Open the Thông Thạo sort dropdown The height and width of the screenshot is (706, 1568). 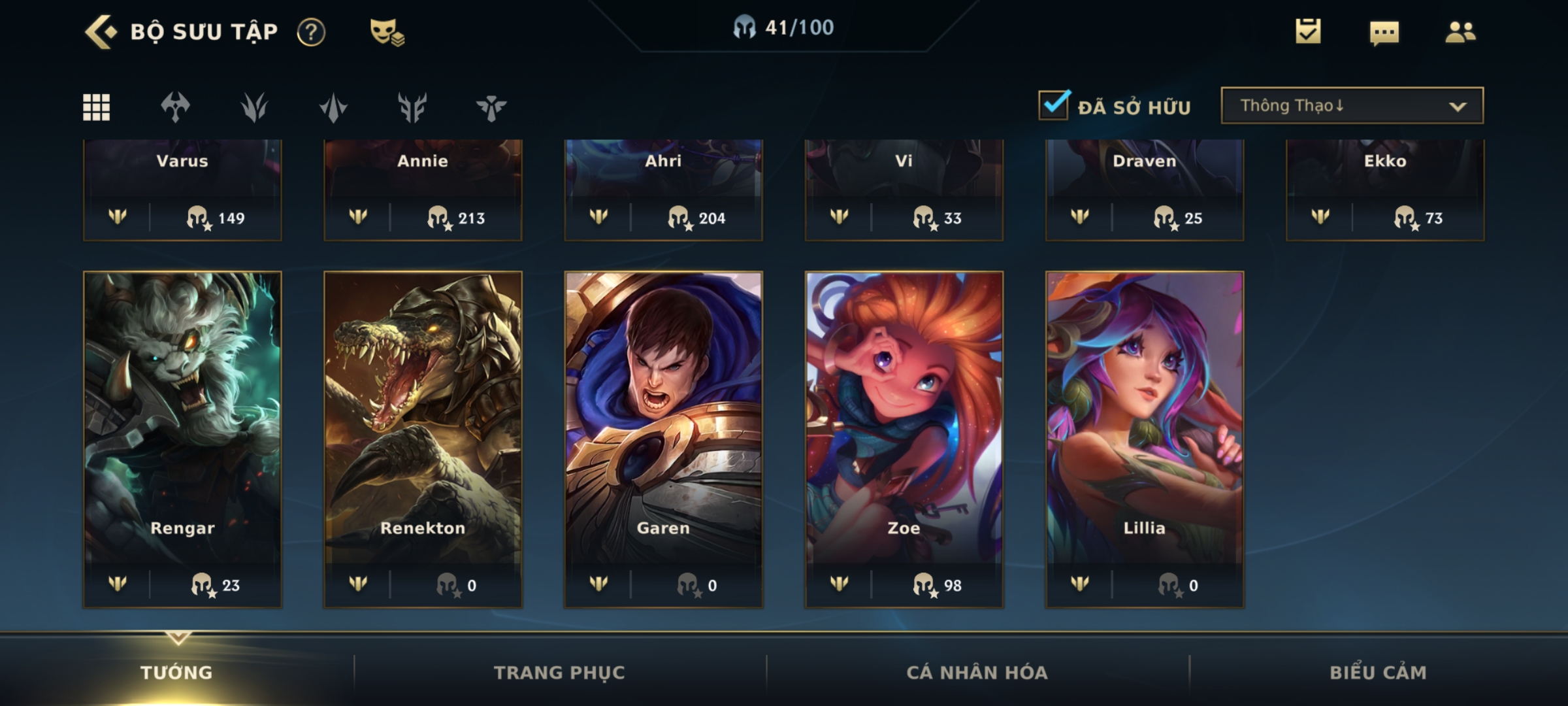(x=1352, y=105)
